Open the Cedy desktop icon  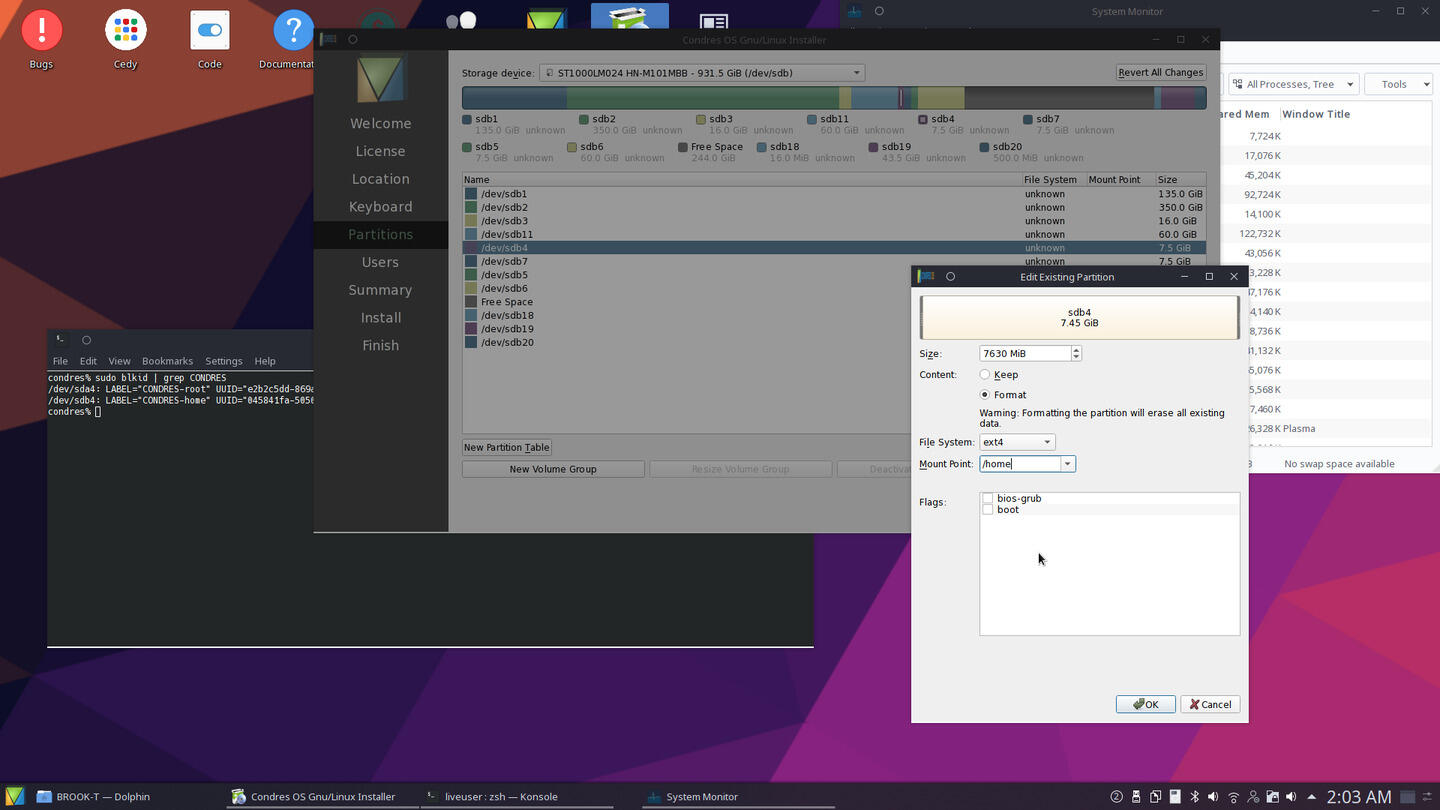click(125, 40)
